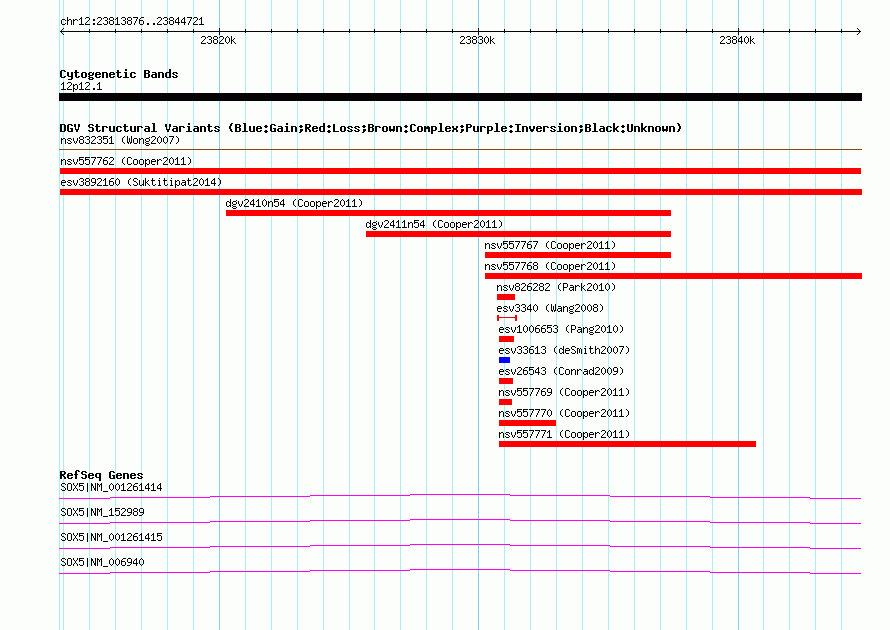The width and height of the screenshot is (890, 630).
Task: Click the ruler's right arrow end
Action: tap(859, 31)
